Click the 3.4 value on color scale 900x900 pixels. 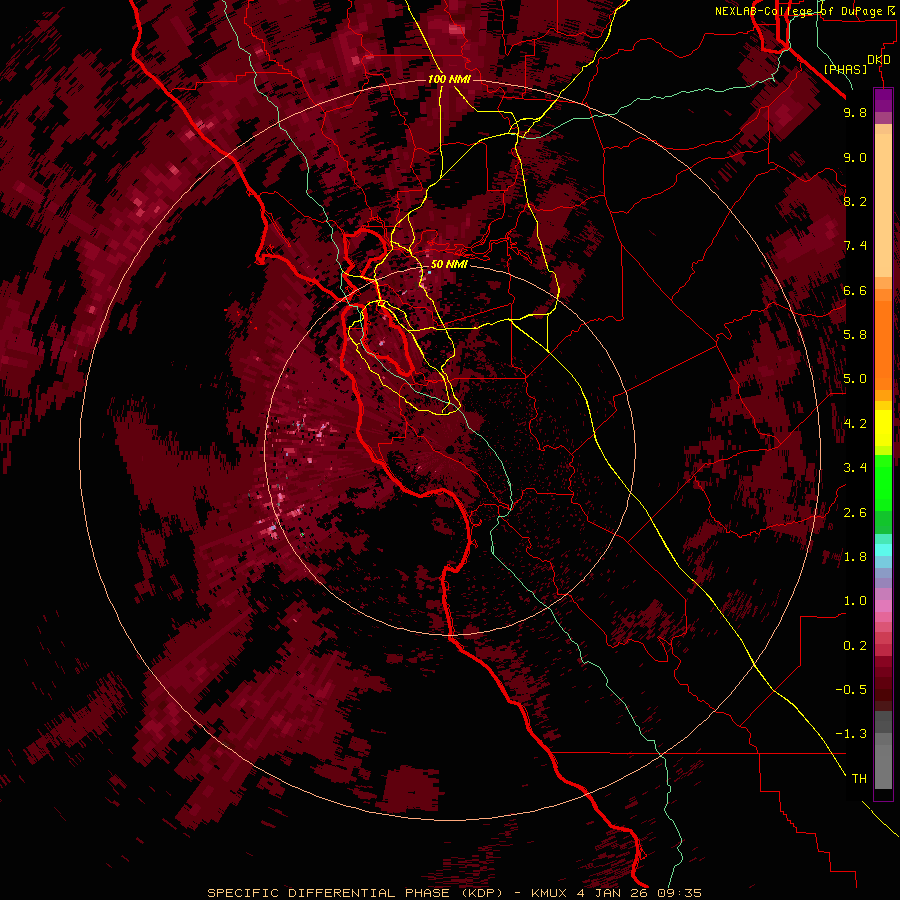point(855,468)
